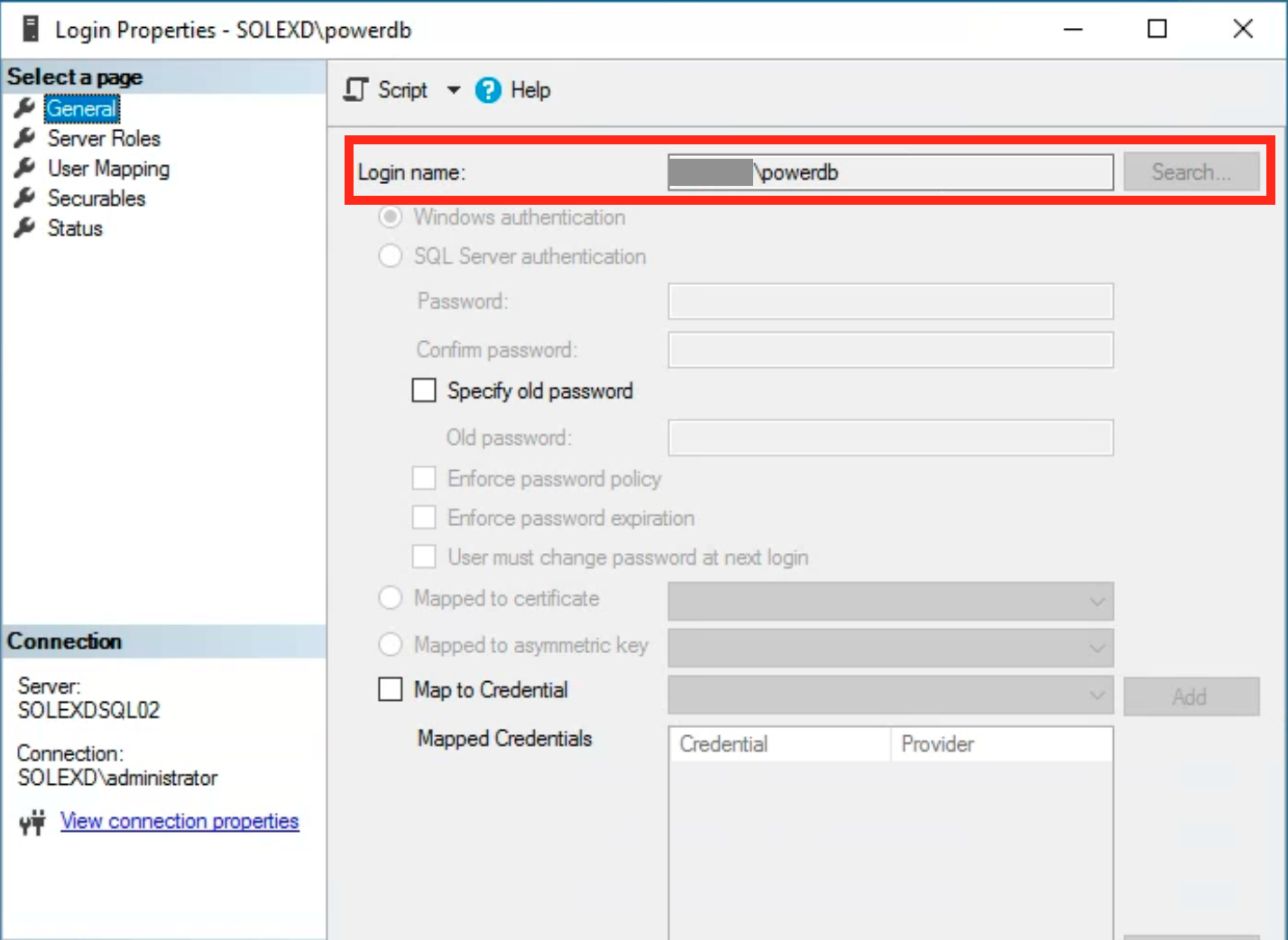This screenshot has height=940, width=1288.
Task: Open the Mapped to asymmetric key dropdown
Action: tap(1096, 647)
